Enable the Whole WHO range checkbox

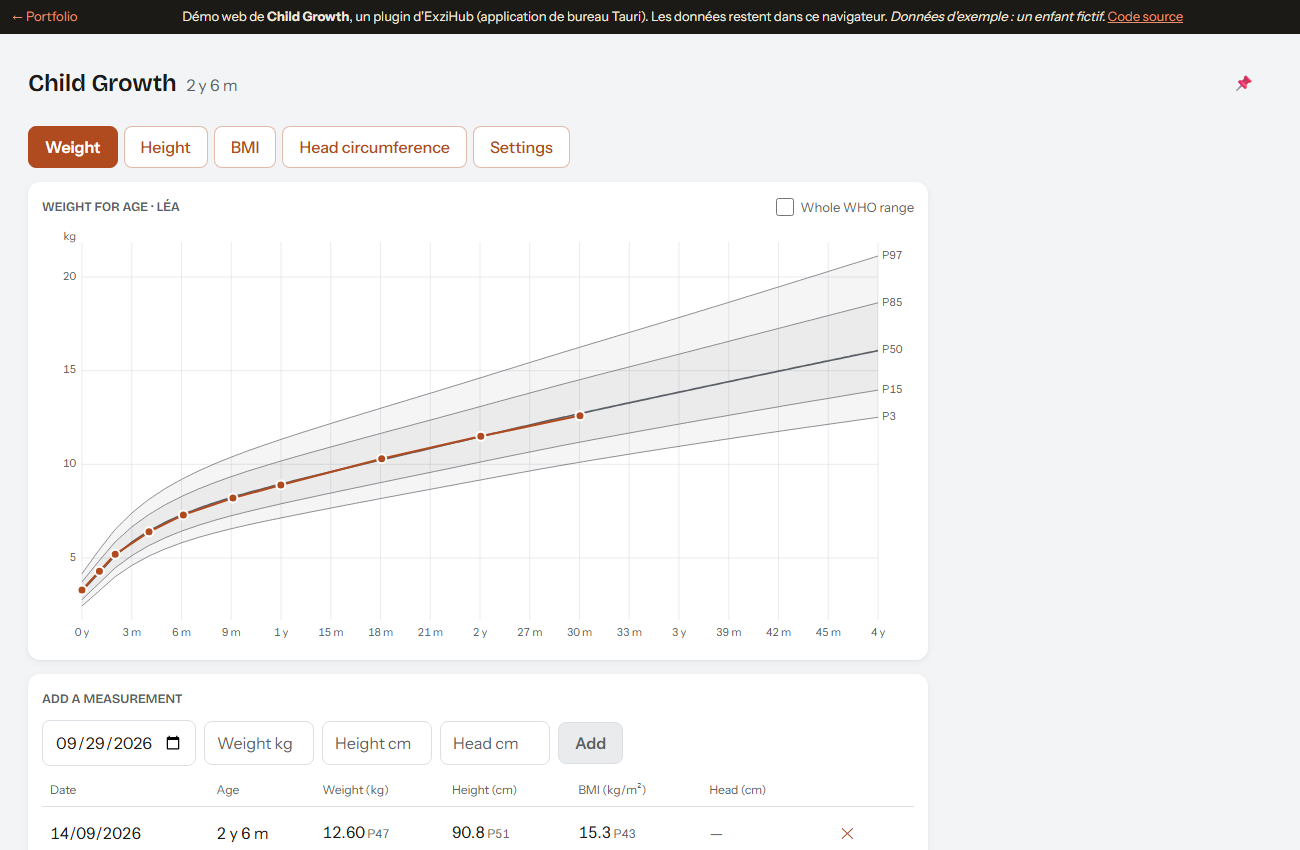pos(785,207)
